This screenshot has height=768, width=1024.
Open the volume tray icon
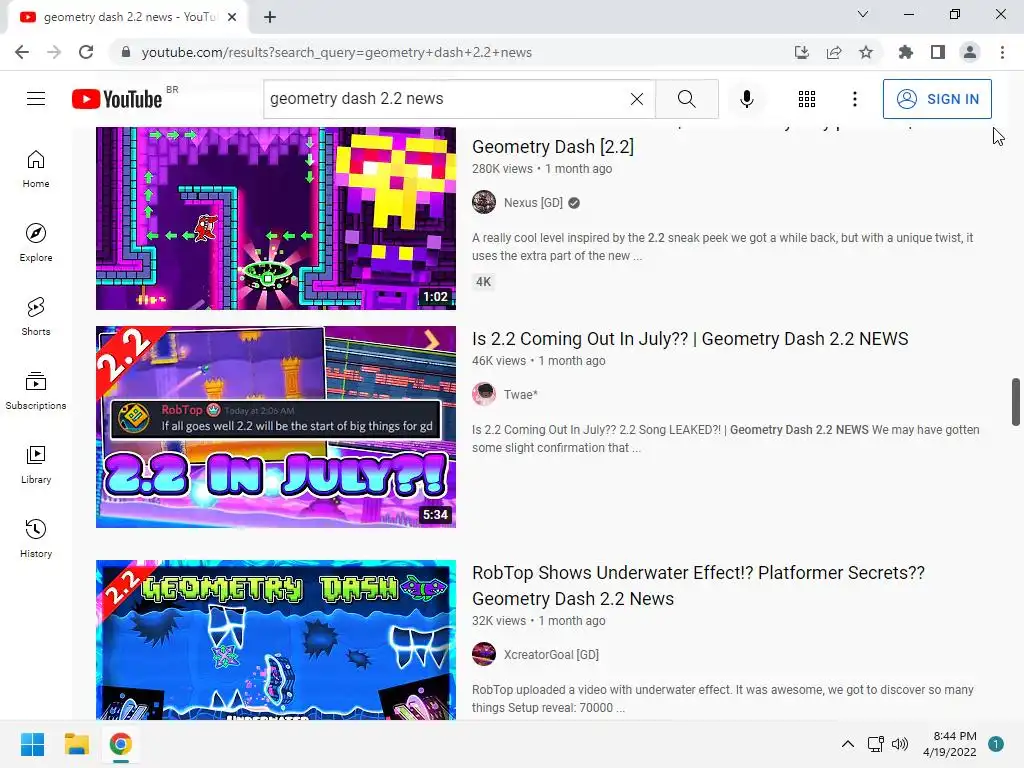(x=900, y=744)
